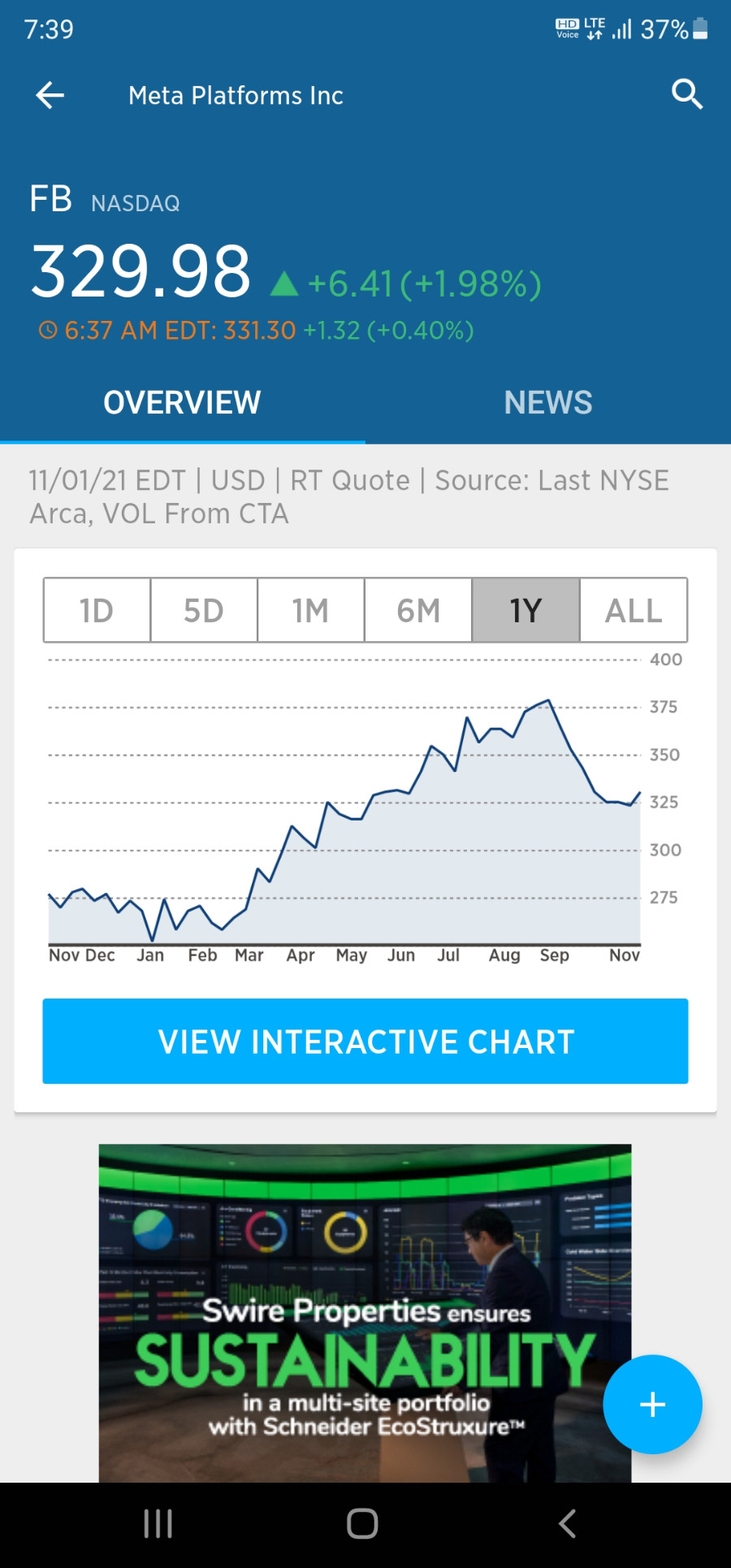
Task: Select the 5D chart range
Action: (x=204, y=610)
